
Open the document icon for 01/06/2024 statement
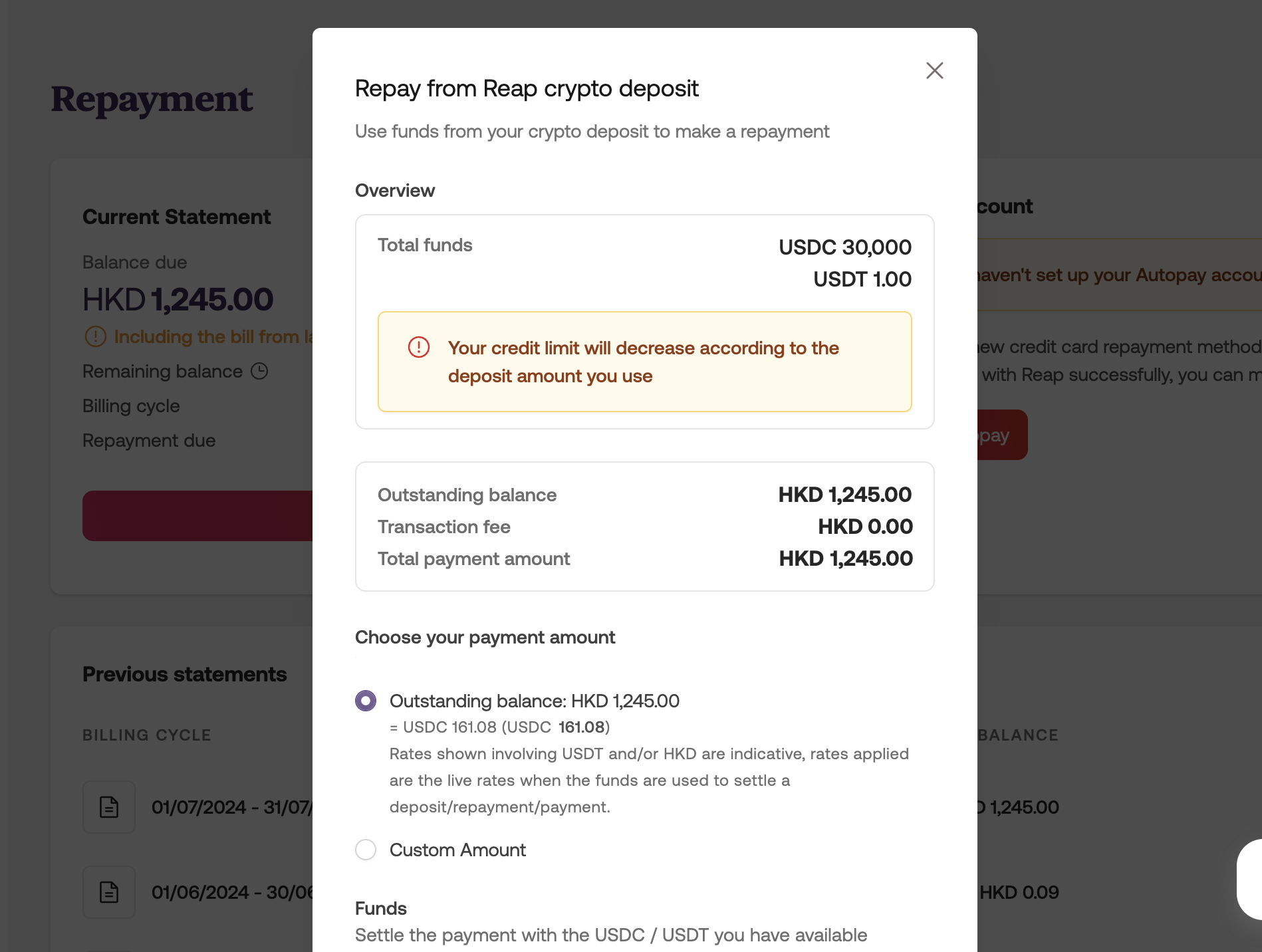click(x=109, y=892)
